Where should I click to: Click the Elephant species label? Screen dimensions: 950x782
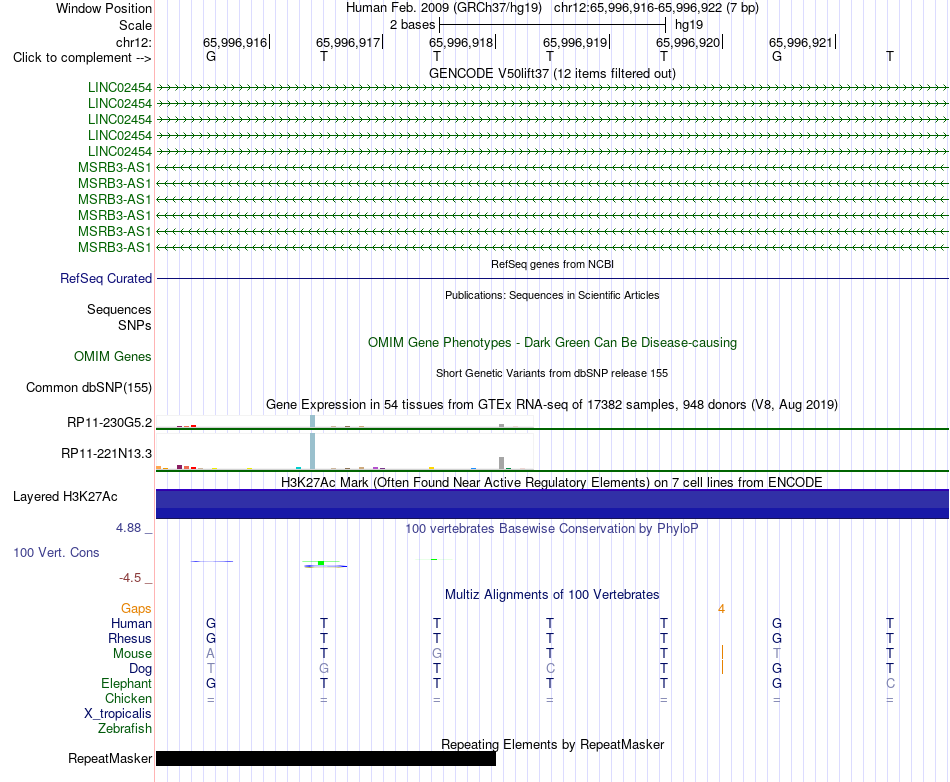click(x=126, y=684)
